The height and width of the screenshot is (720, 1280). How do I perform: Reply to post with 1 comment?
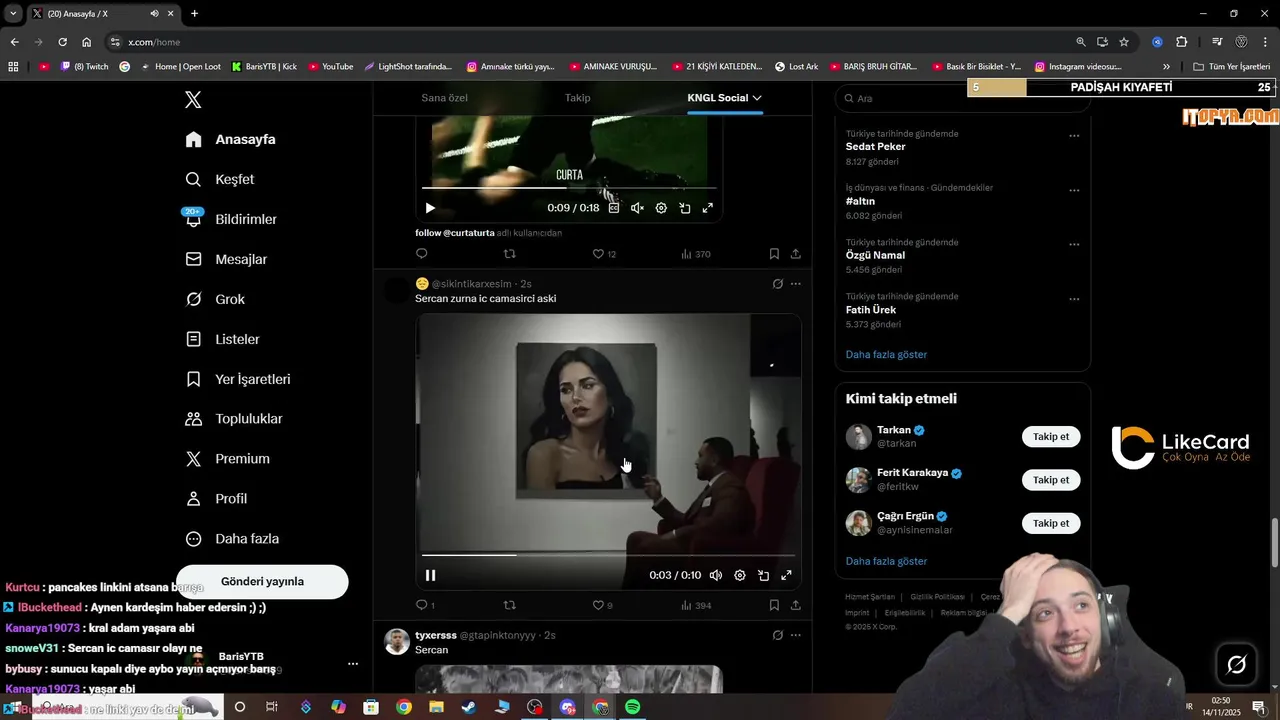pos(425,605)
